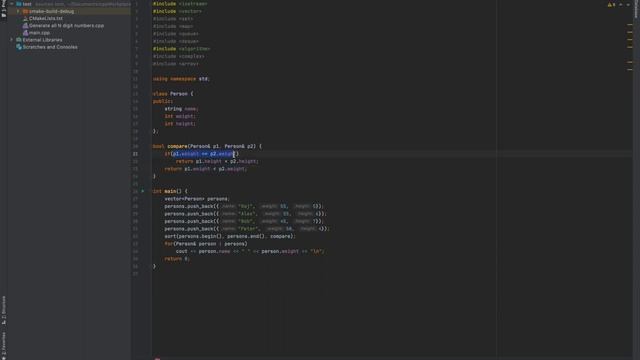The height and width of the screenshot is (360, 640).
Task: Click the "class Person {" declaration
Action: 173,94
